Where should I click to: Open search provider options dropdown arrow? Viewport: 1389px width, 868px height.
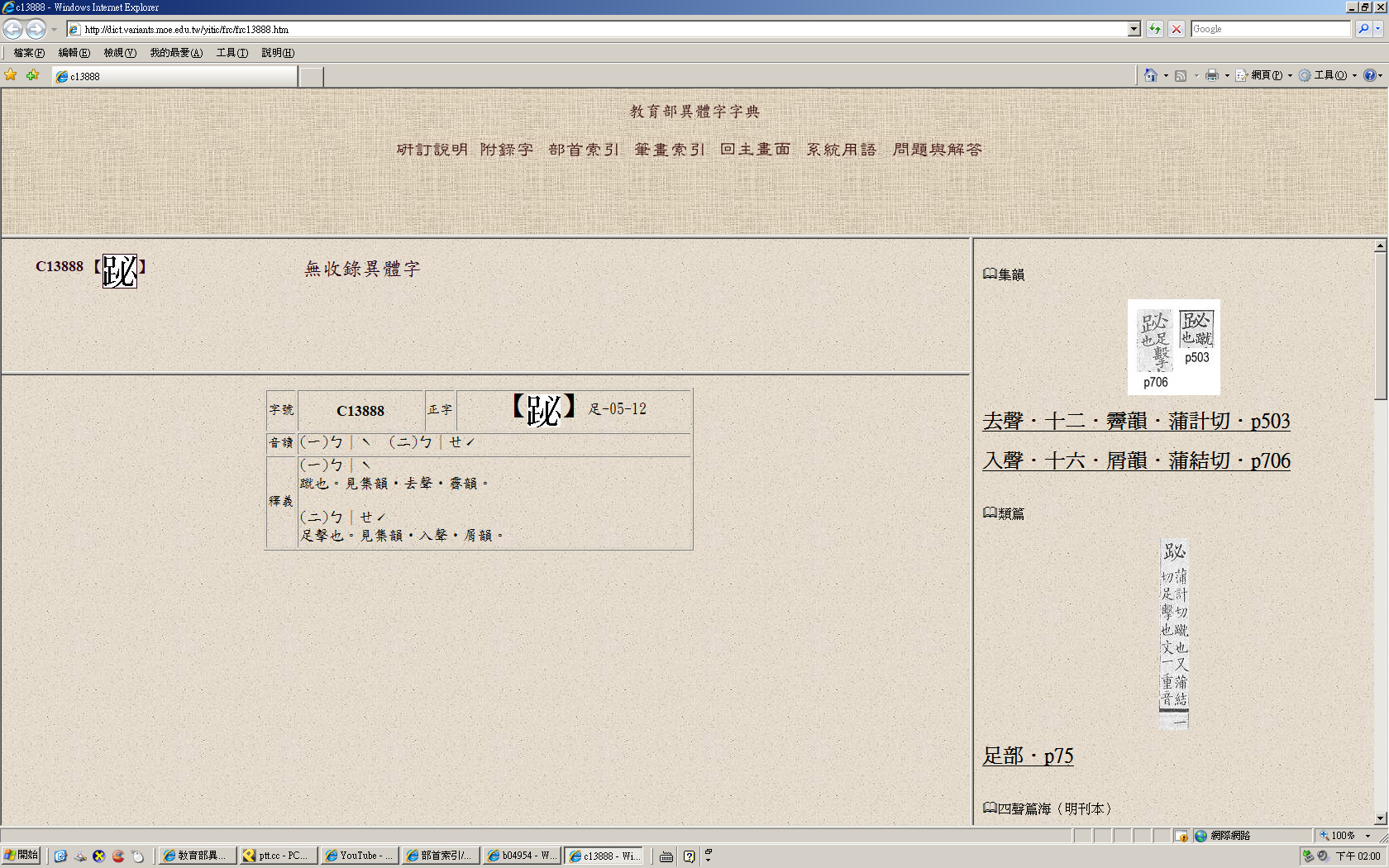tap(1378, 29)
